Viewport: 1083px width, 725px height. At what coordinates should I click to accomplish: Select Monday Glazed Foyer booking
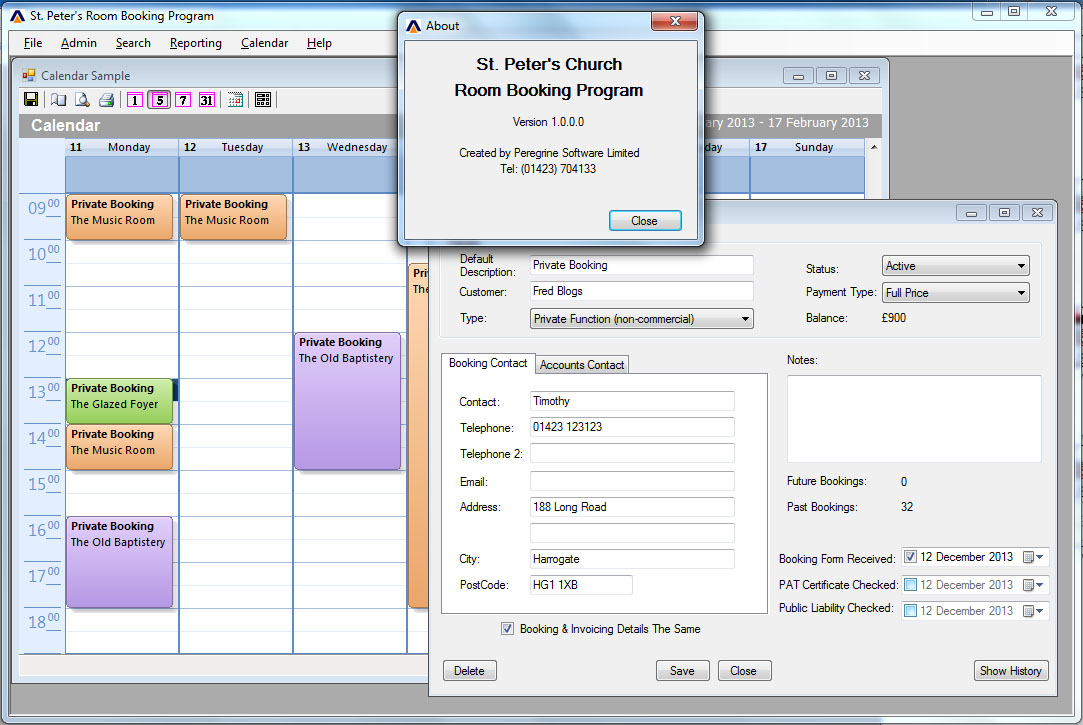coord(119,401)
